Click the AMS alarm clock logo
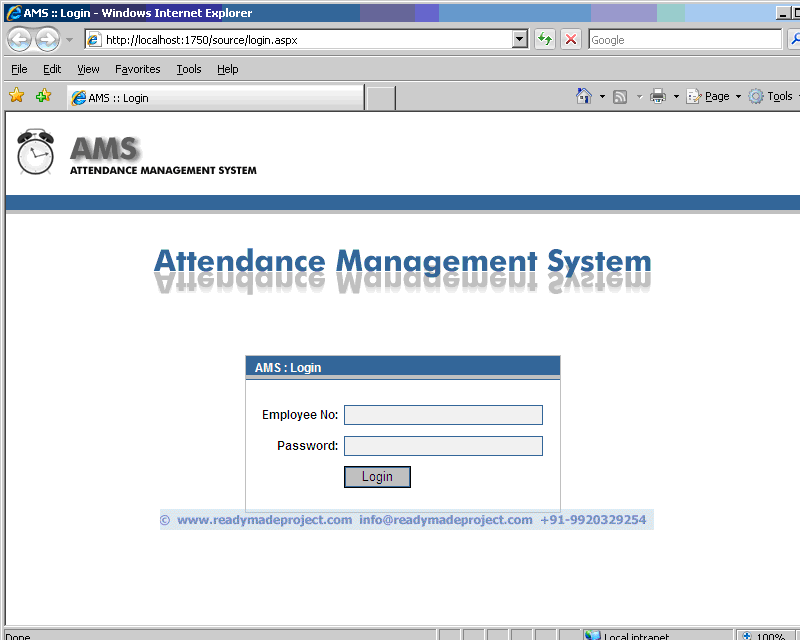800x640 pixels. point(35,152)
